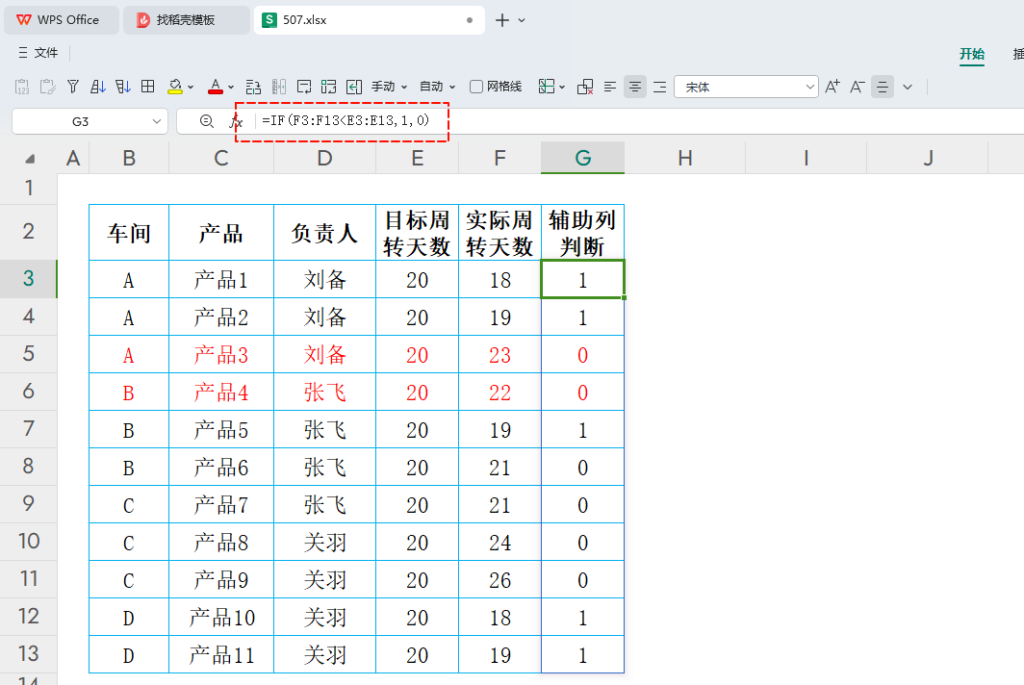Screen dimensions: 1024x685
Task: Sort descending with the funnel-arrow icon
Action: pyautogui.click(x=123, y=87)
